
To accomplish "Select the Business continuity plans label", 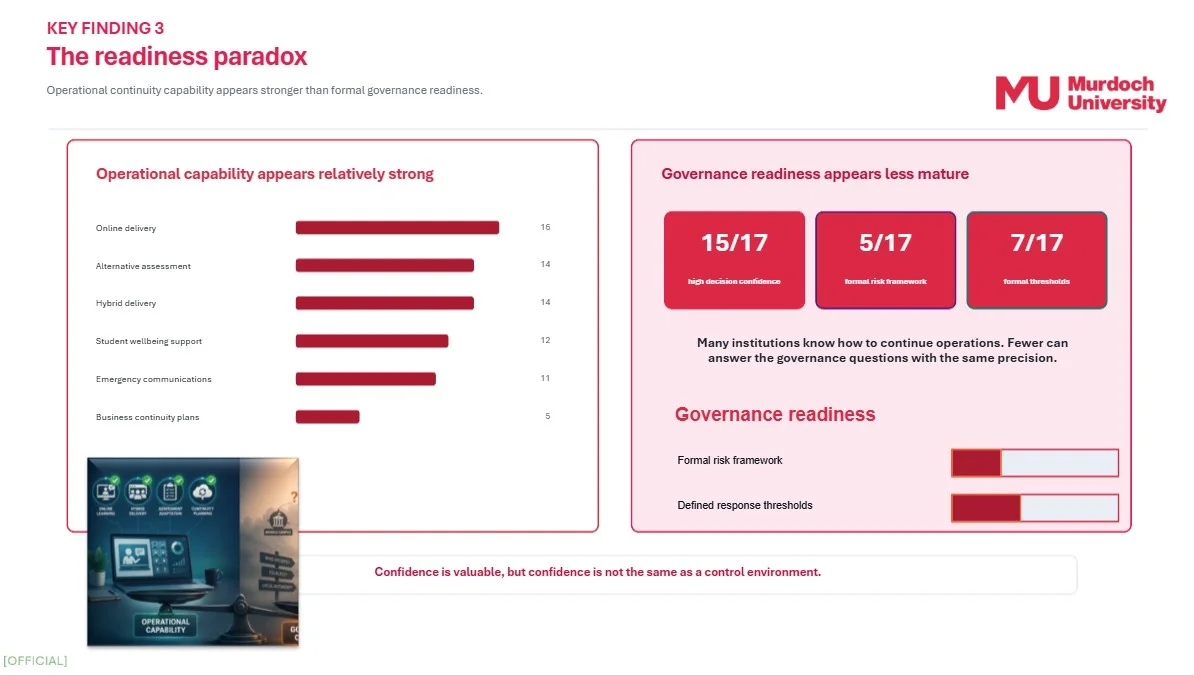I will (x=148, y=417).
